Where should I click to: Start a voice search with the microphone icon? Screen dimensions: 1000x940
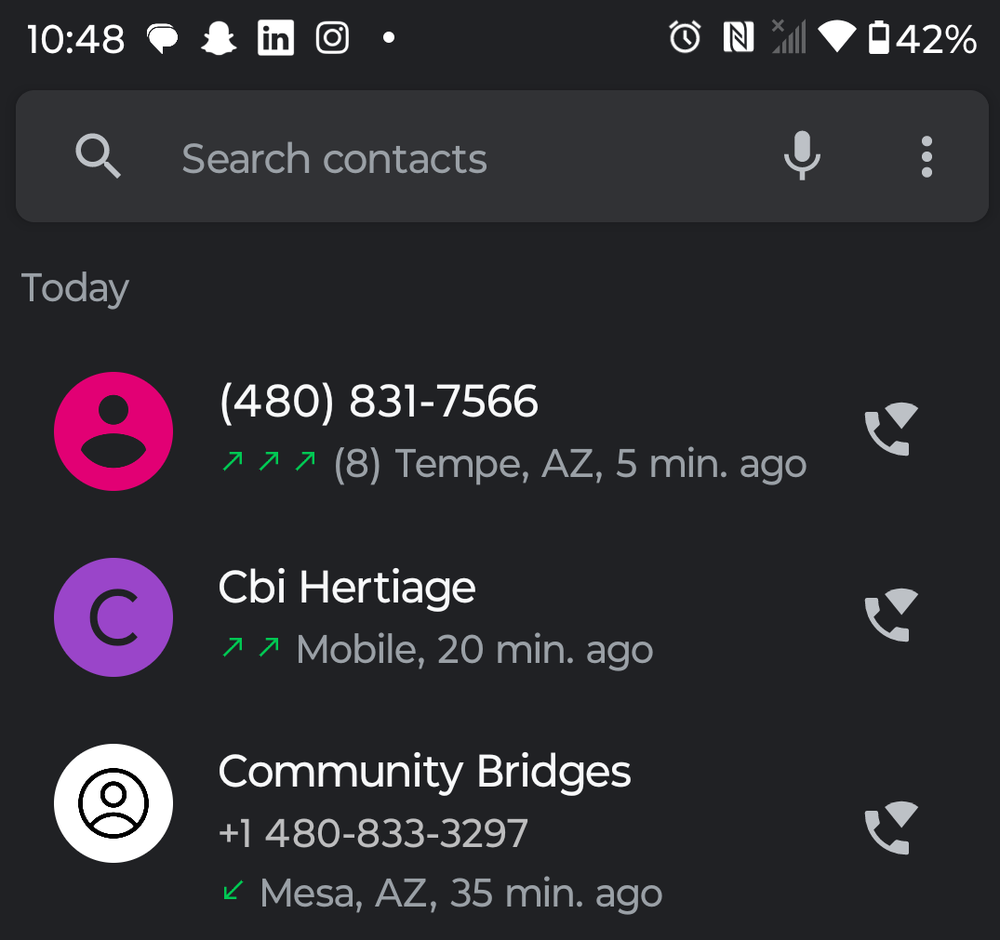pyautogui.click(x=802, y=157)
